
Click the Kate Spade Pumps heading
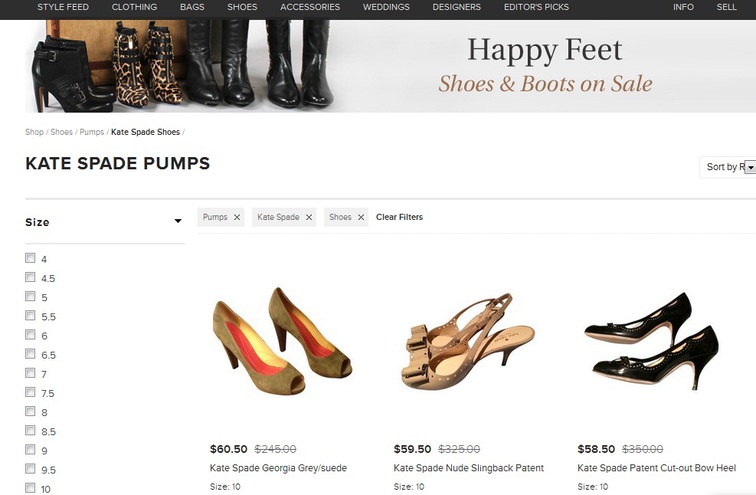(x=118, y=163)
